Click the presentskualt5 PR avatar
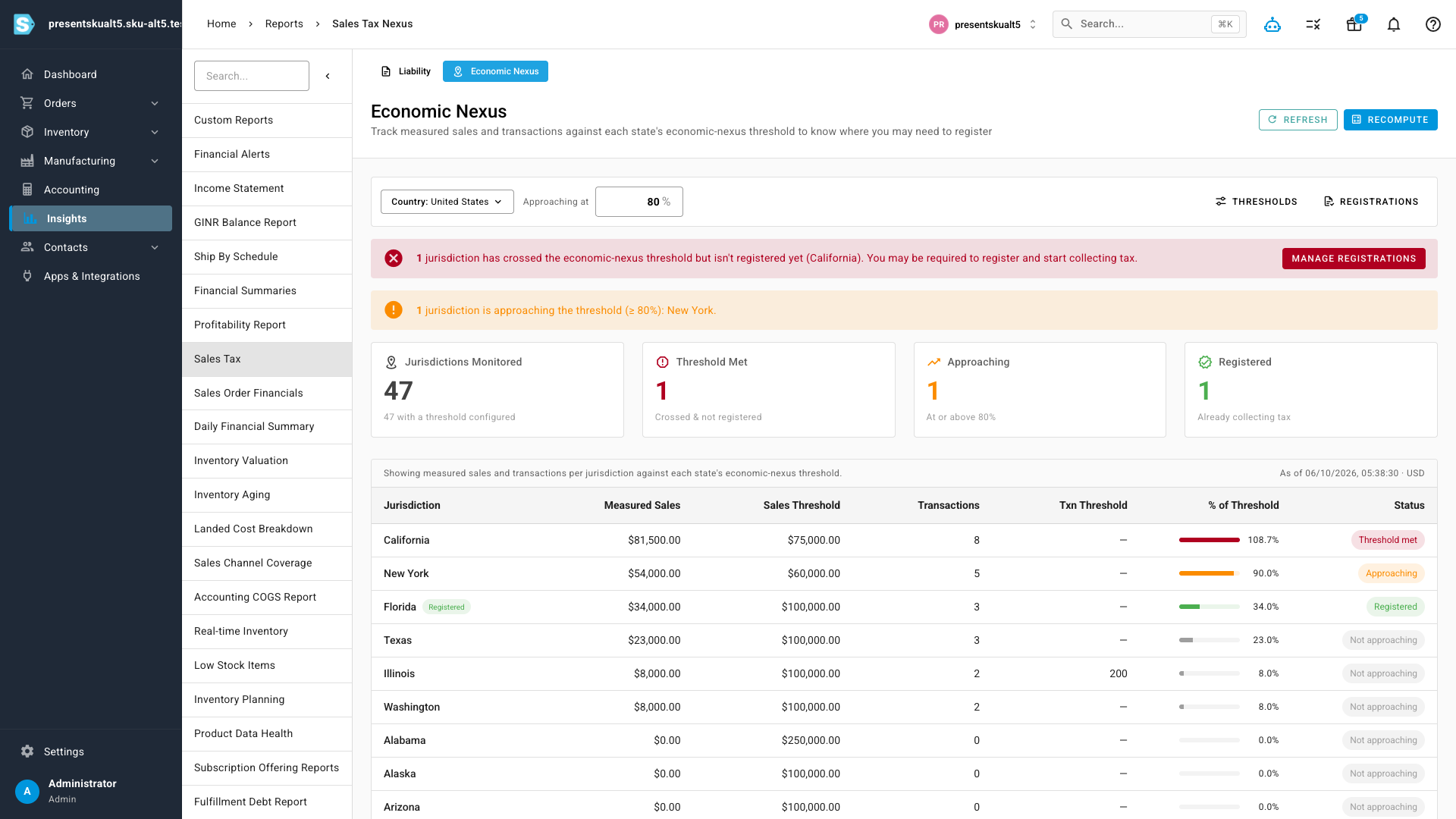 (939, 24)
